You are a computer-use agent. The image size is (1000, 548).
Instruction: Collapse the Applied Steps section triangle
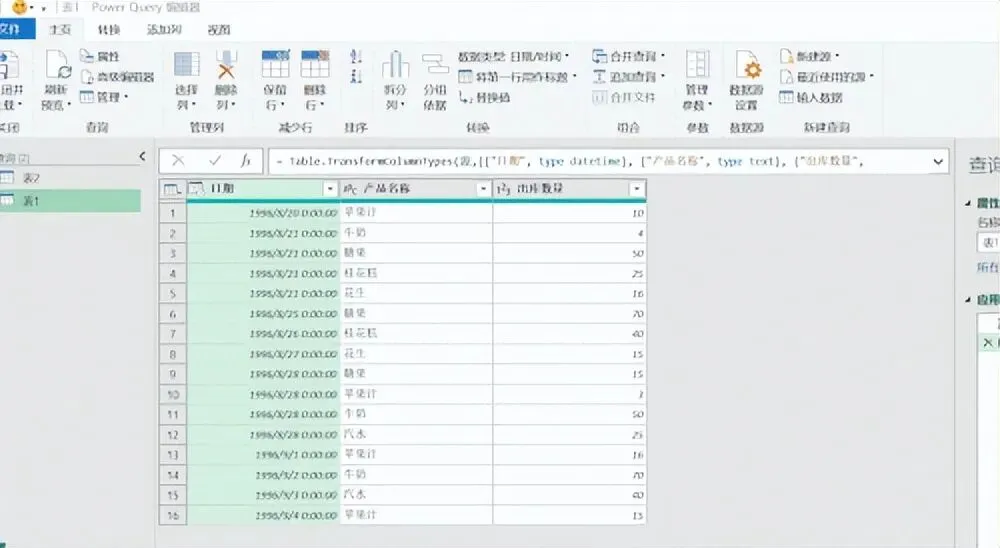coord(968,299)
